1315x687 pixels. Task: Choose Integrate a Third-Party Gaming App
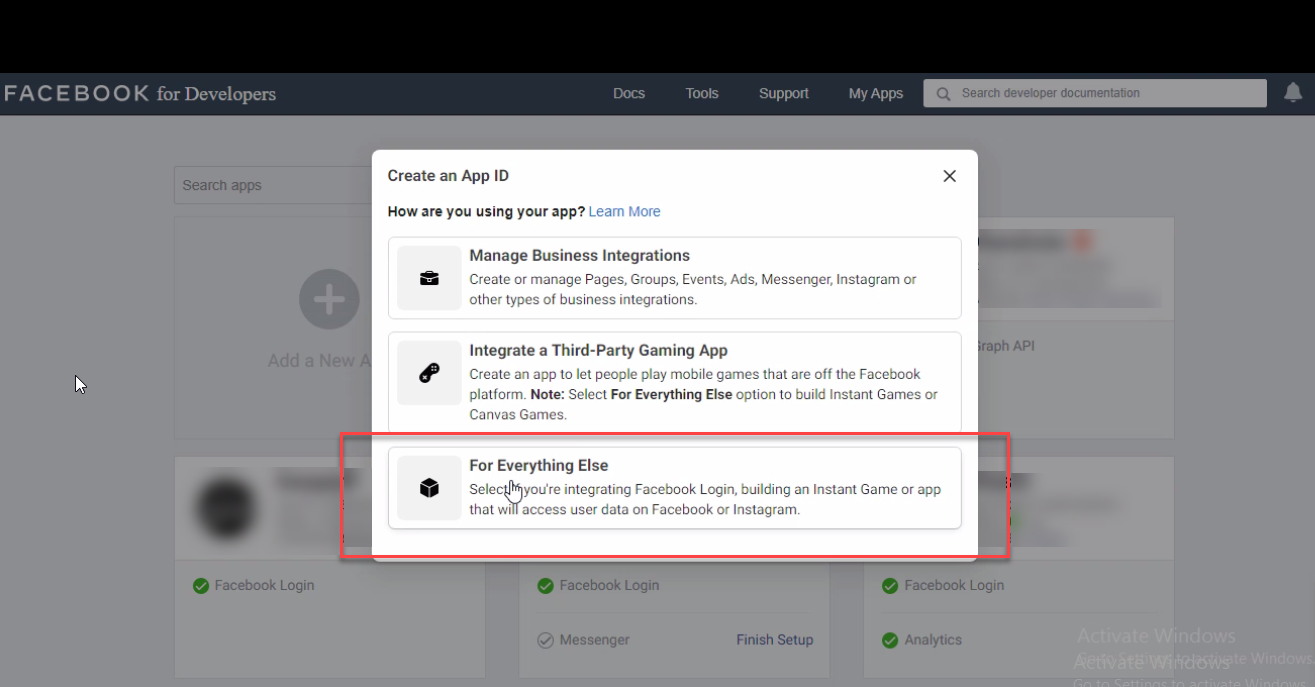tap(674, 382)
